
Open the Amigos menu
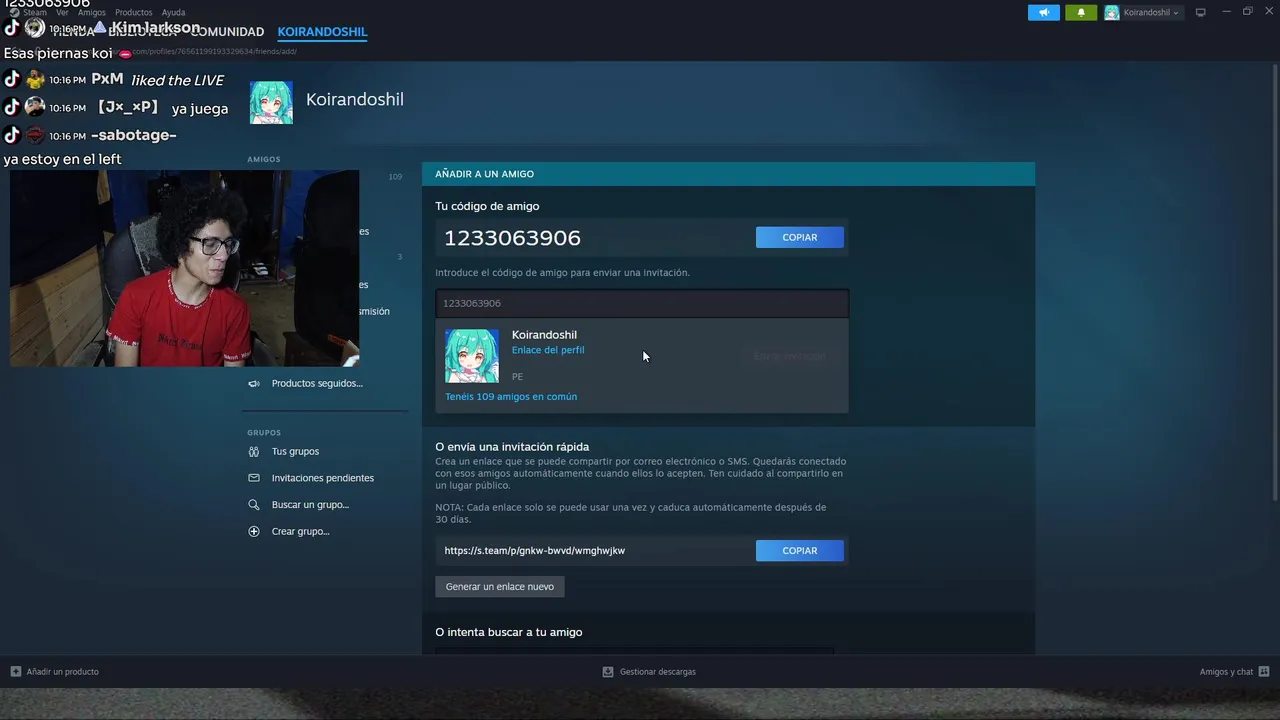[x=92, y=12]
